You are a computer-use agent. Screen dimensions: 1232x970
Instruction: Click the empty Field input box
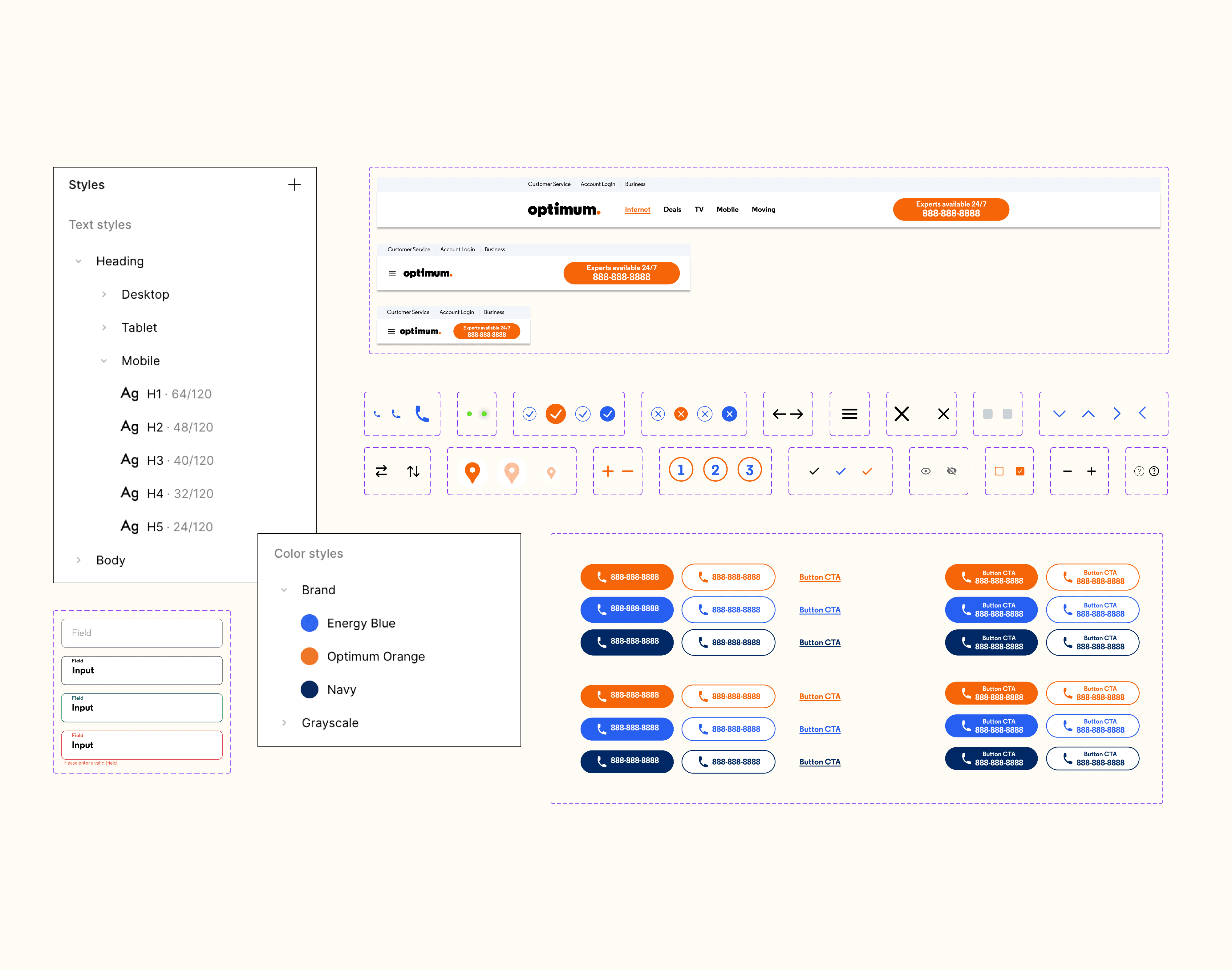[142, 633]
